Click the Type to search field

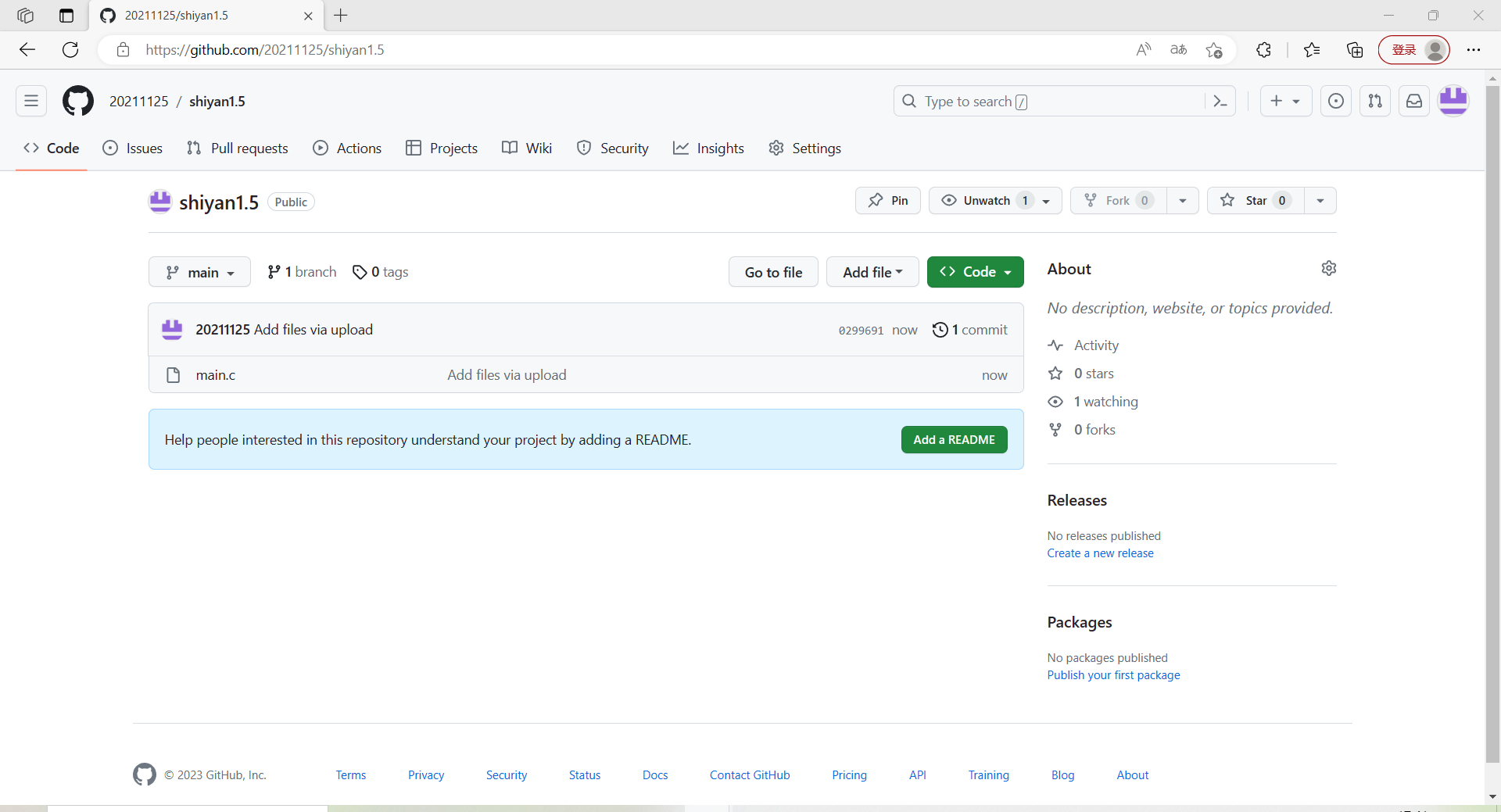pyautogui.click(x=1048, y=101)
